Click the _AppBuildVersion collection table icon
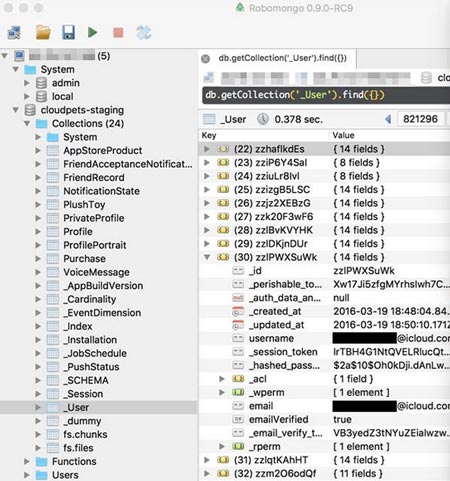Screen dimensions: 450x481 click(x=53, y=286)
